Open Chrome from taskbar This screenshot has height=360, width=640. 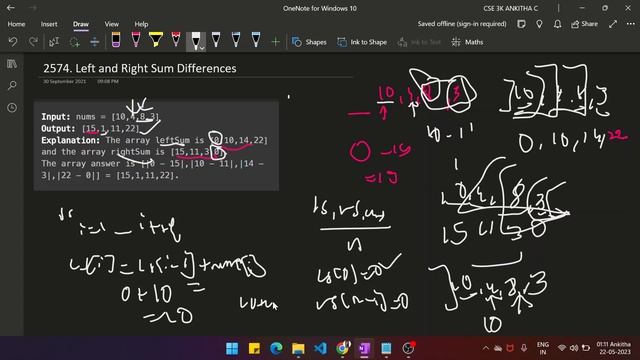(342, 348)
